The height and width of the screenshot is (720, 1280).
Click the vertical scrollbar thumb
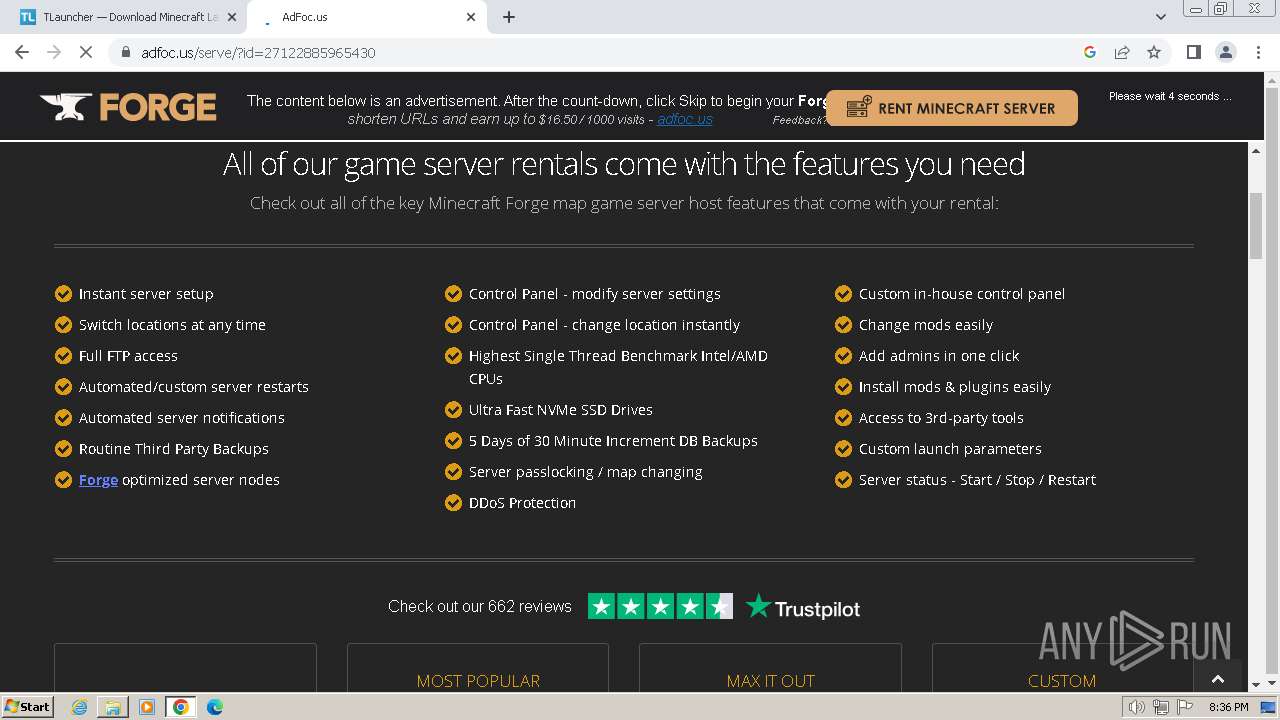(x=1256, y=226)
